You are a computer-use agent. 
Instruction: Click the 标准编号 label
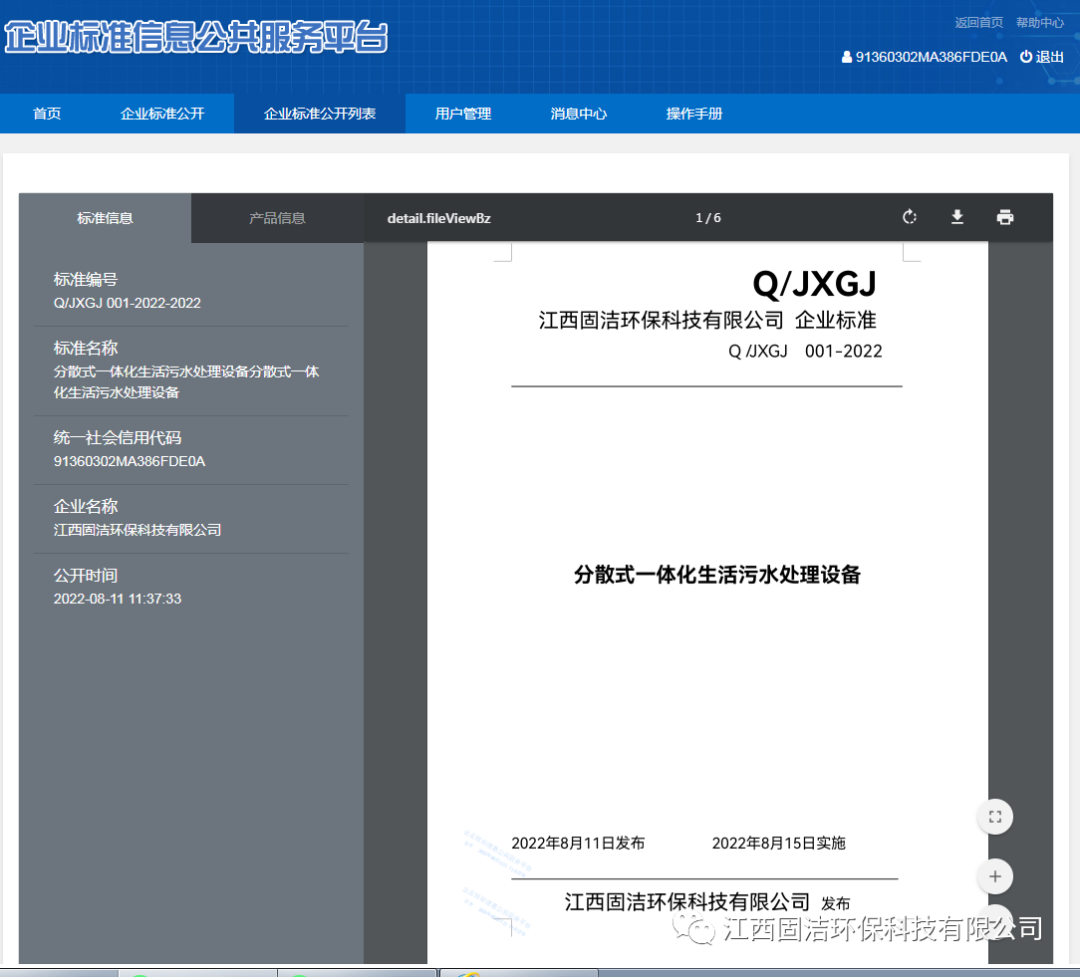pyautogui.click(x=85, y=280)
